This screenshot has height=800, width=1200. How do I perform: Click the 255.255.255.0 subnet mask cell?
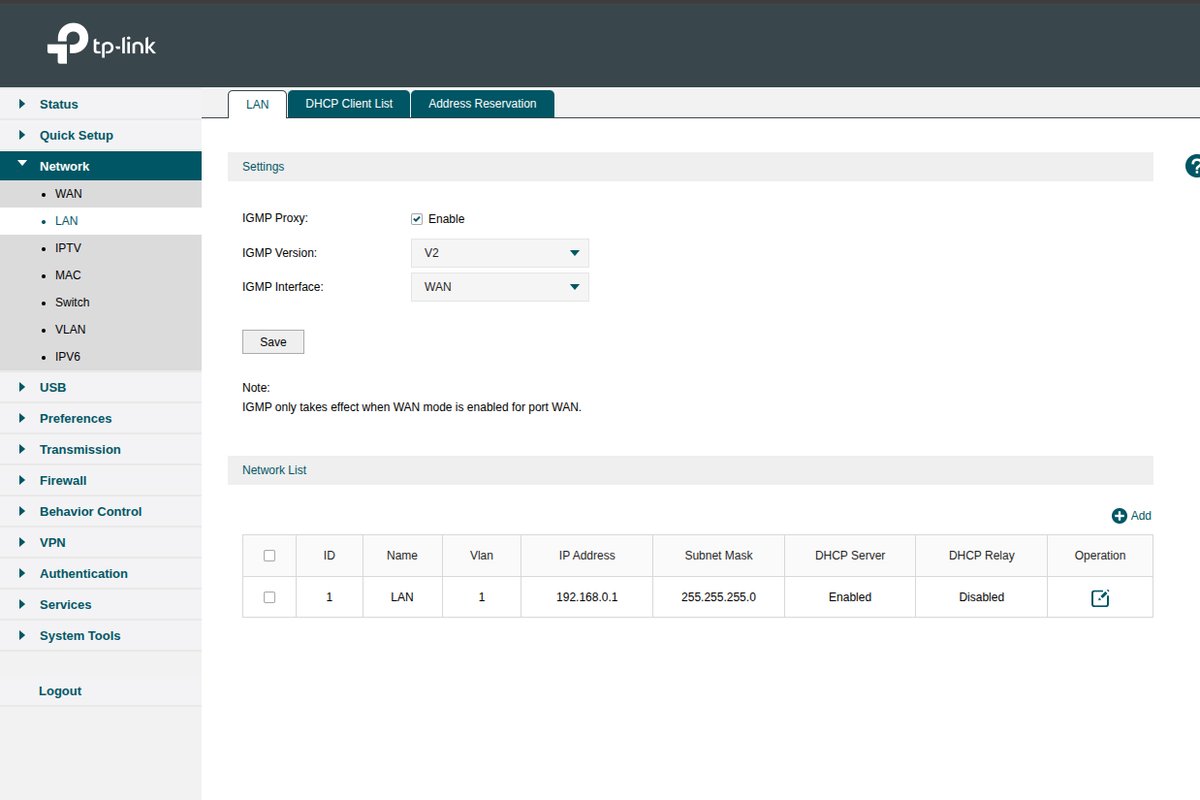pos(718,597)
